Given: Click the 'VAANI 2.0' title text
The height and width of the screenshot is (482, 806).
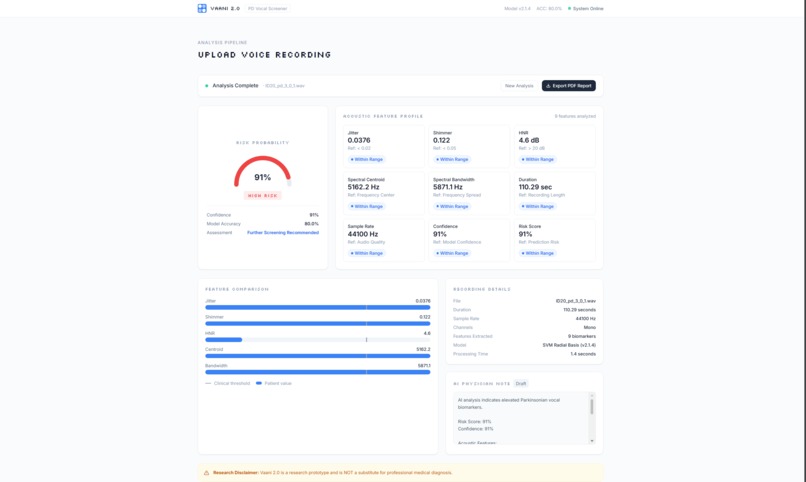Looking at the screenshot, I should (225, 9).
